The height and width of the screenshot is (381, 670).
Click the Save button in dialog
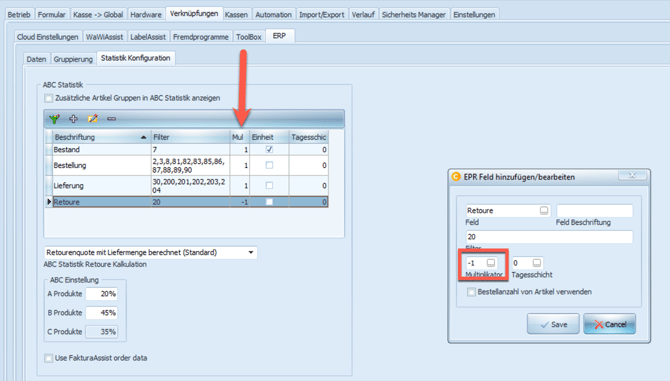[x=553, y=324]
